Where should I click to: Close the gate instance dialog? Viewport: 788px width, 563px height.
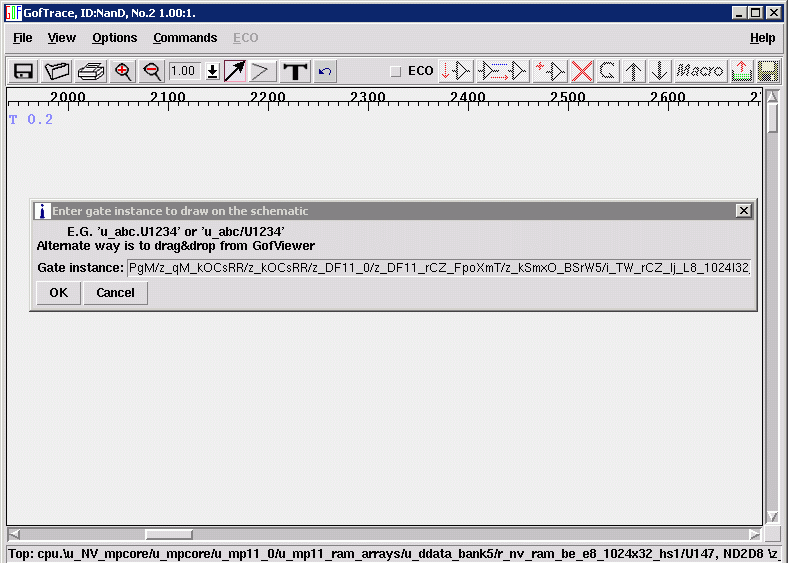743,211
